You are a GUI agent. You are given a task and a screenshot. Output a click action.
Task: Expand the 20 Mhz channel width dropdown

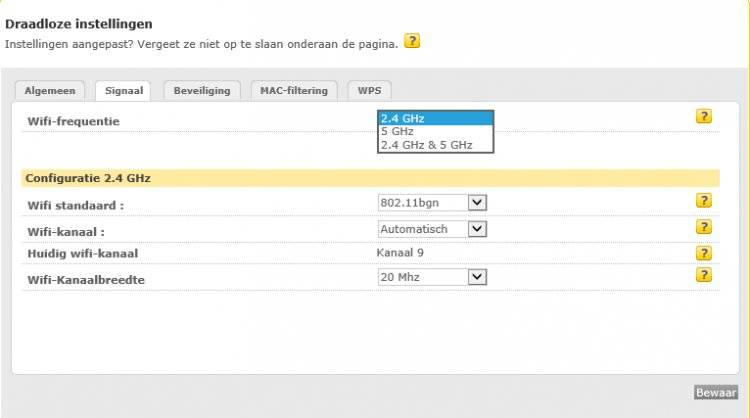coord(432,277)
